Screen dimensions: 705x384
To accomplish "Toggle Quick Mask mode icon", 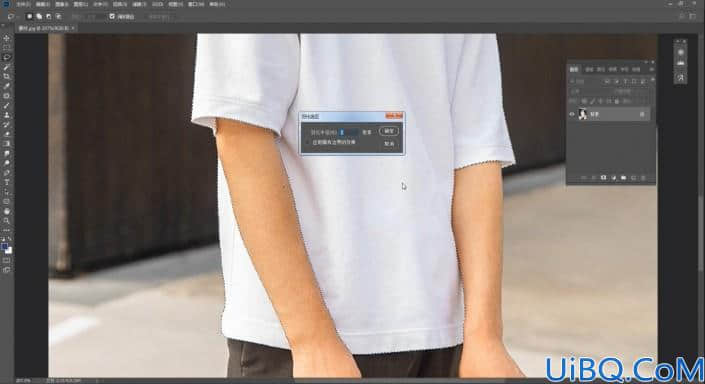I will pyautogui.click(x=7, y=260).
